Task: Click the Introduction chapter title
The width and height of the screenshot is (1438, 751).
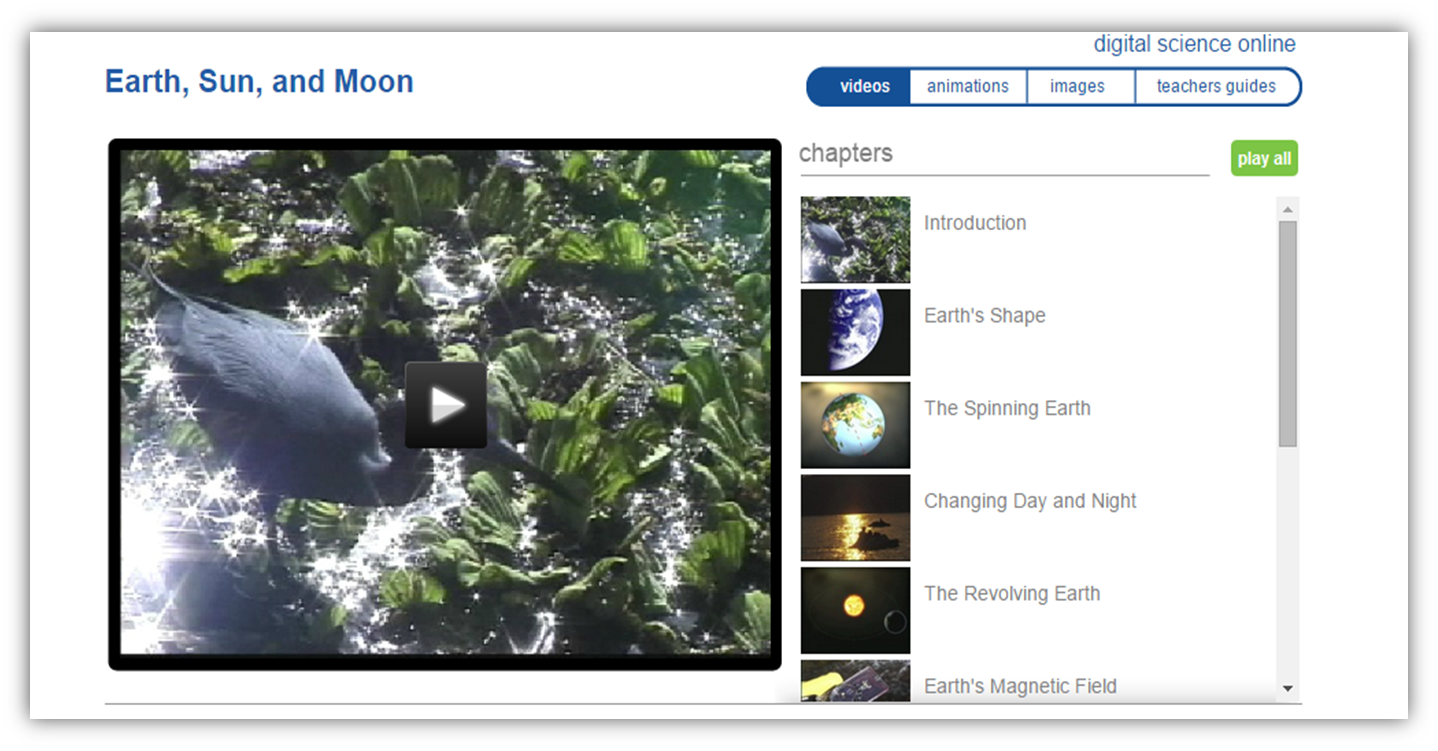Action: (x=975, y=223)
